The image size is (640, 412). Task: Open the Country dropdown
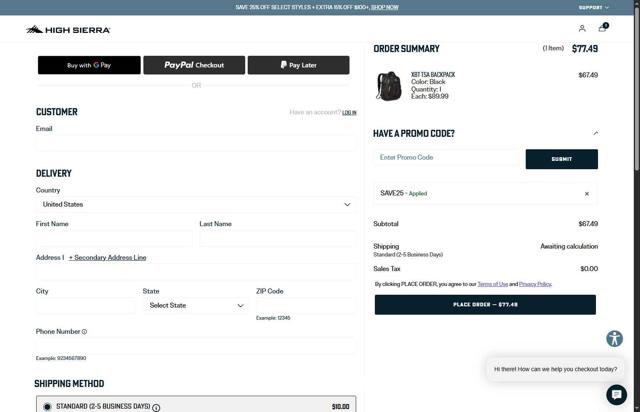coord(196,205)
